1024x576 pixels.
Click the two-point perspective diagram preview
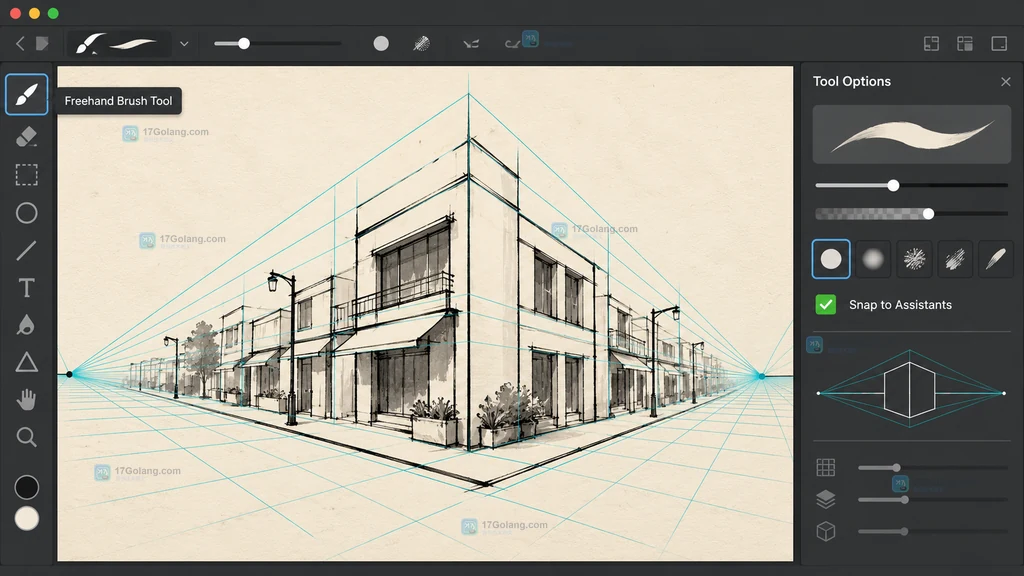(x=910, y=391)
